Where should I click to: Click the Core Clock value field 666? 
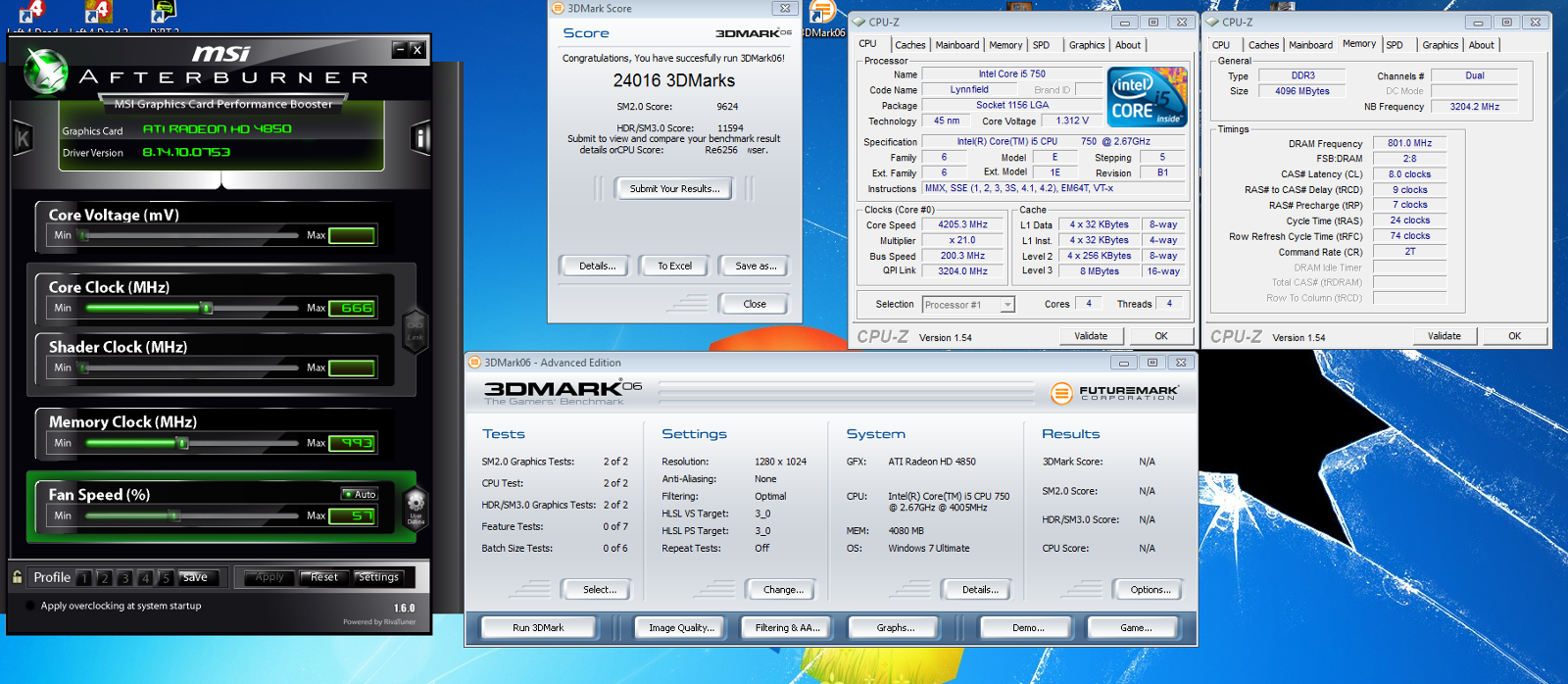[352, 308]
